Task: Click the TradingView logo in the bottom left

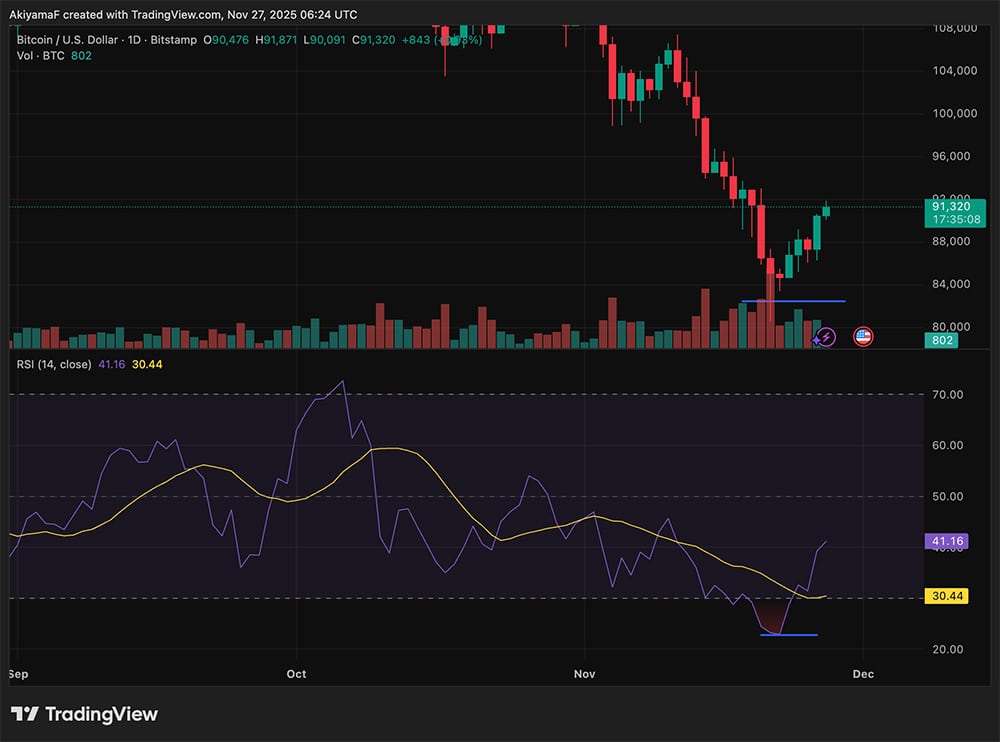Action: point(85,715)
